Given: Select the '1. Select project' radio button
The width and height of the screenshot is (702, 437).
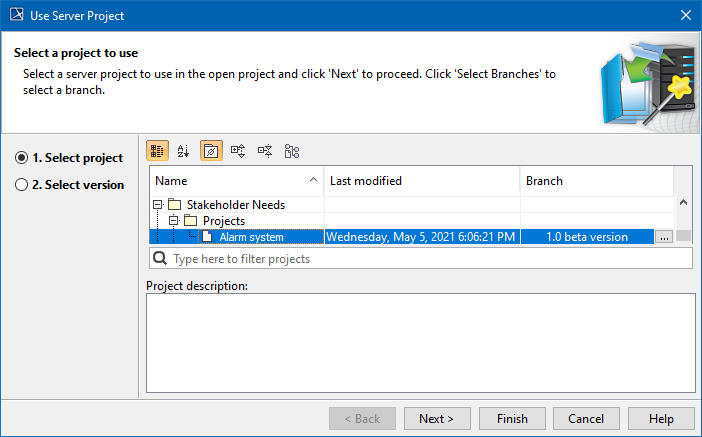Looking at the screenshot, I should (22, 158).
